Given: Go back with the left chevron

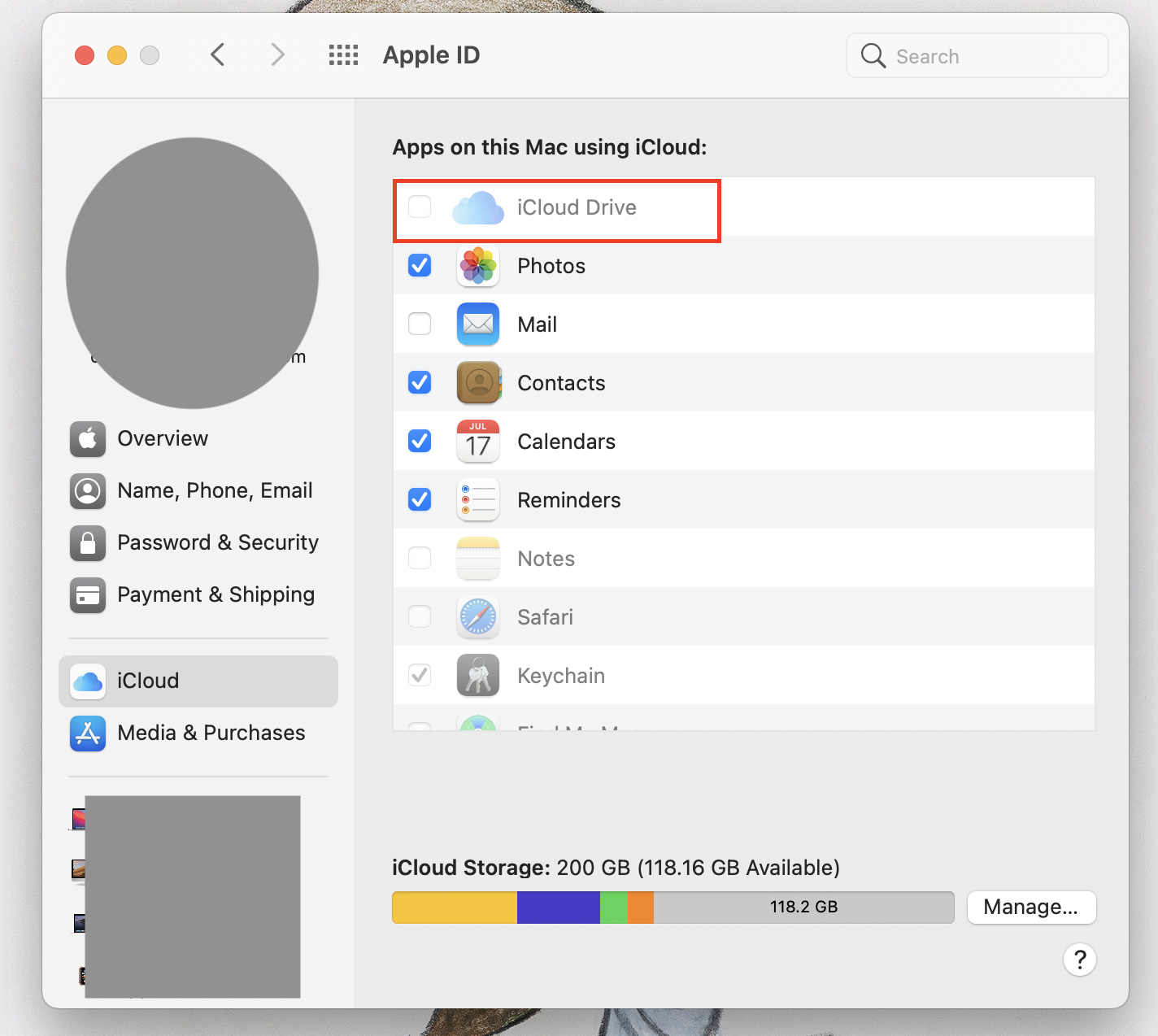Looking at the screenshot, I should (x=217, y=55).
